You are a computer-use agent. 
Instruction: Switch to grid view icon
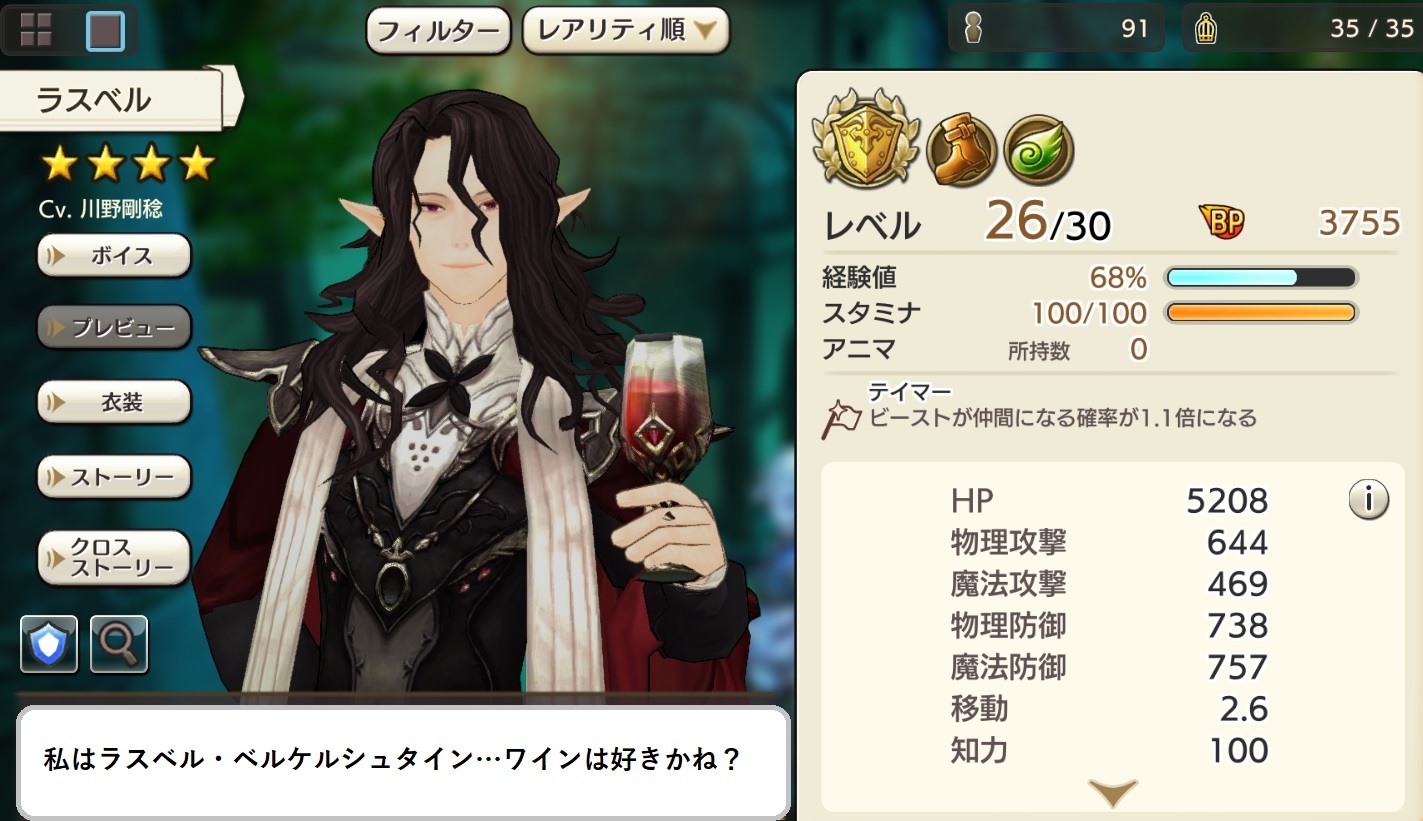36,30
